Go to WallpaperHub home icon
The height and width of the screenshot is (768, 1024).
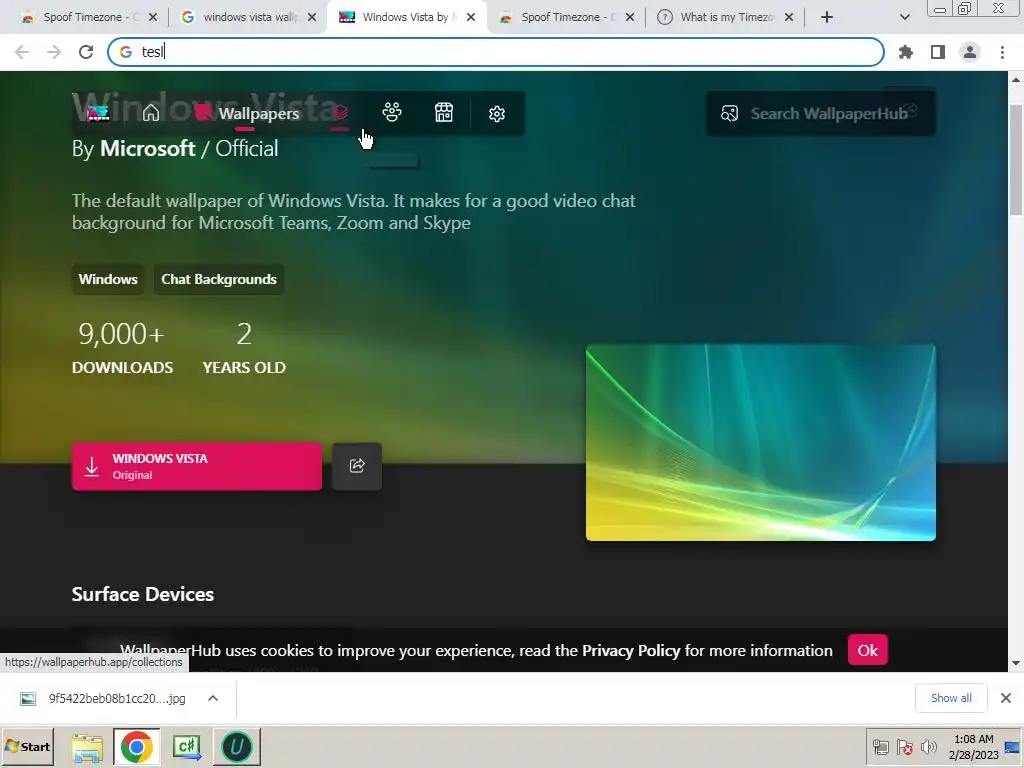pyautogui.click(x=151, y=114)
